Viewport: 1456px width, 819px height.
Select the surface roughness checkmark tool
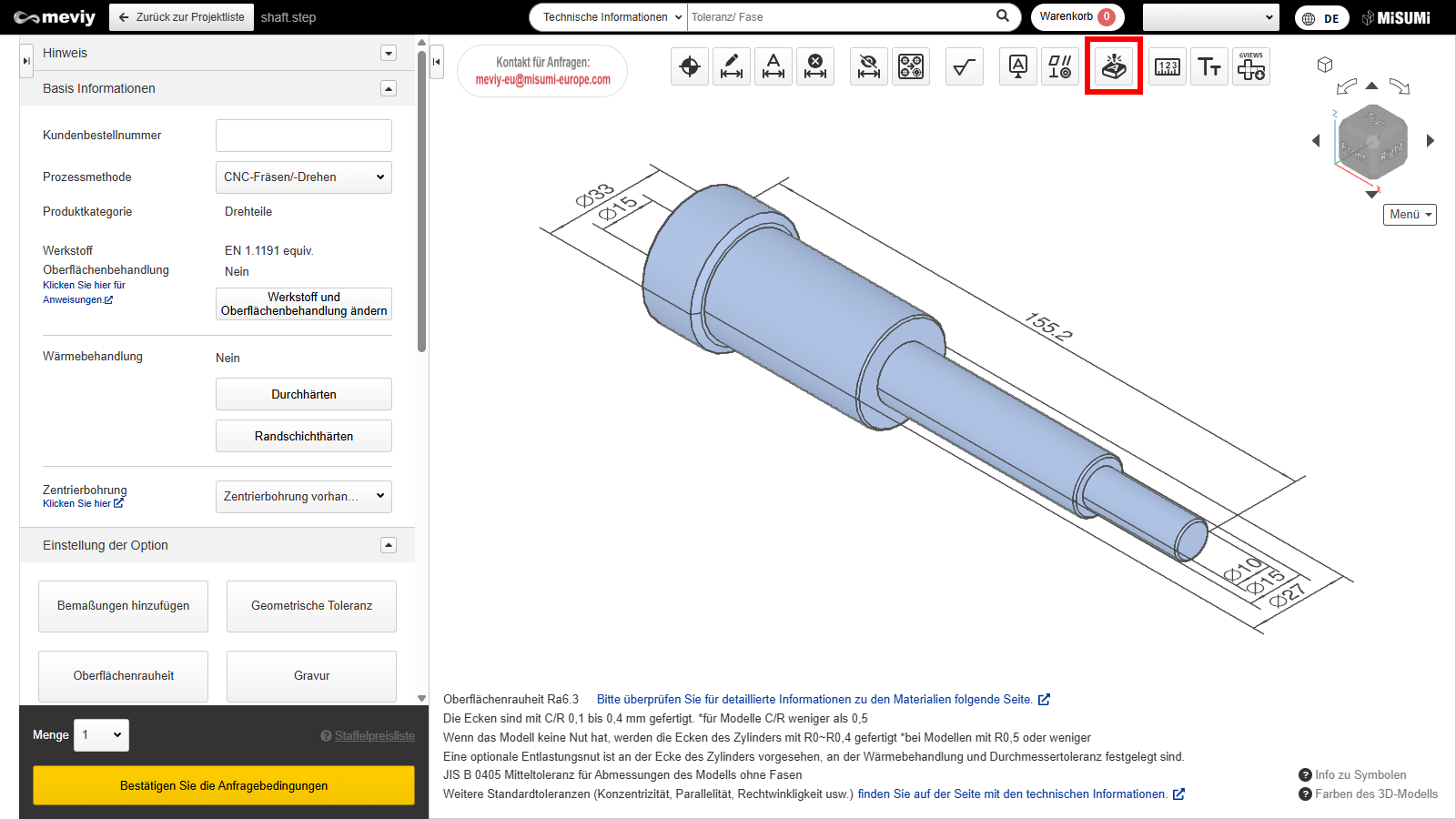click(965, 66)
